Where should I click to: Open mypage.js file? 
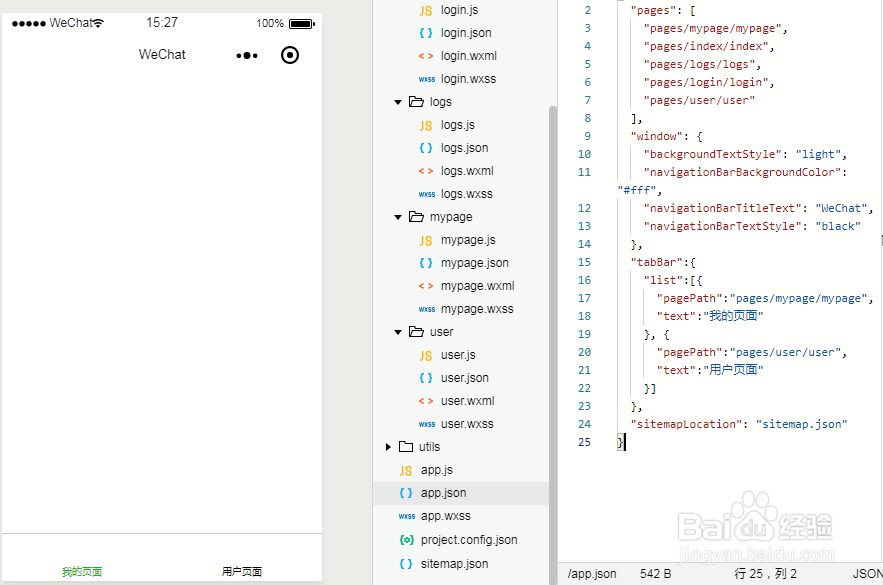(x=468, y=240)
